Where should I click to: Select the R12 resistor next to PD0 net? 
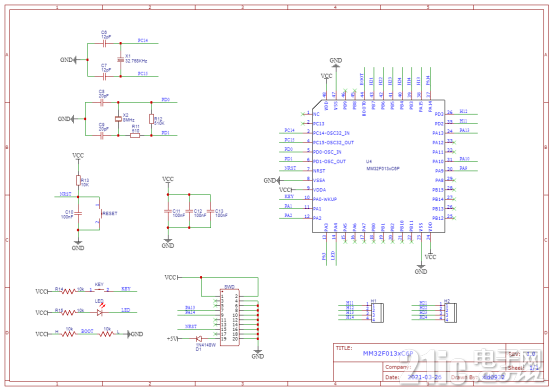point(151,119)
